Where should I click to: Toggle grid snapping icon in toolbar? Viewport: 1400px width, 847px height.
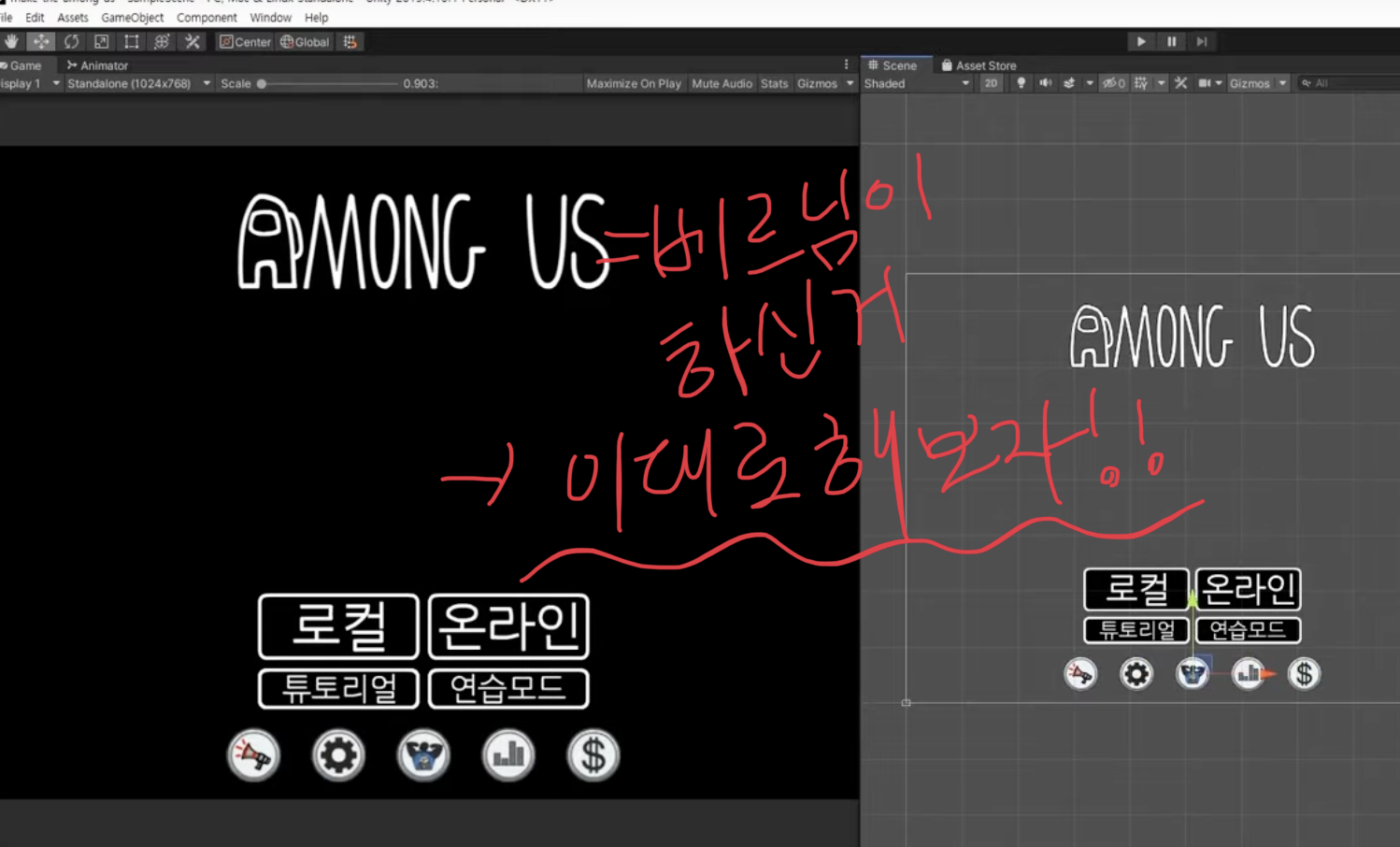(350, 41)
